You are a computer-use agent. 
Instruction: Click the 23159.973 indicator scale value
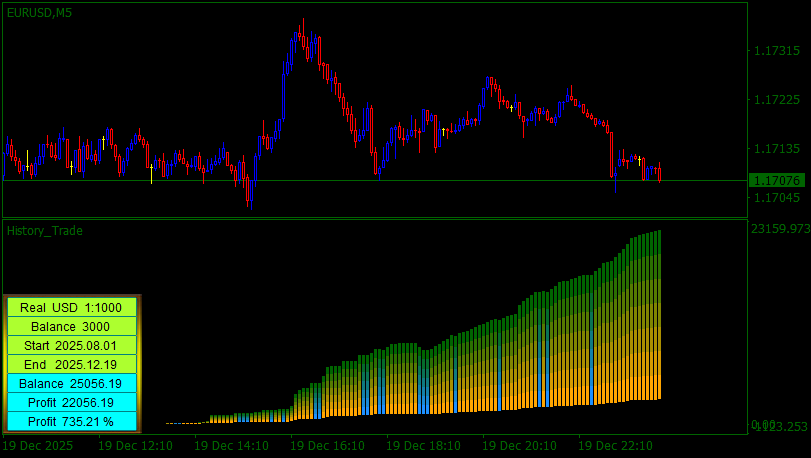point(780,228)
